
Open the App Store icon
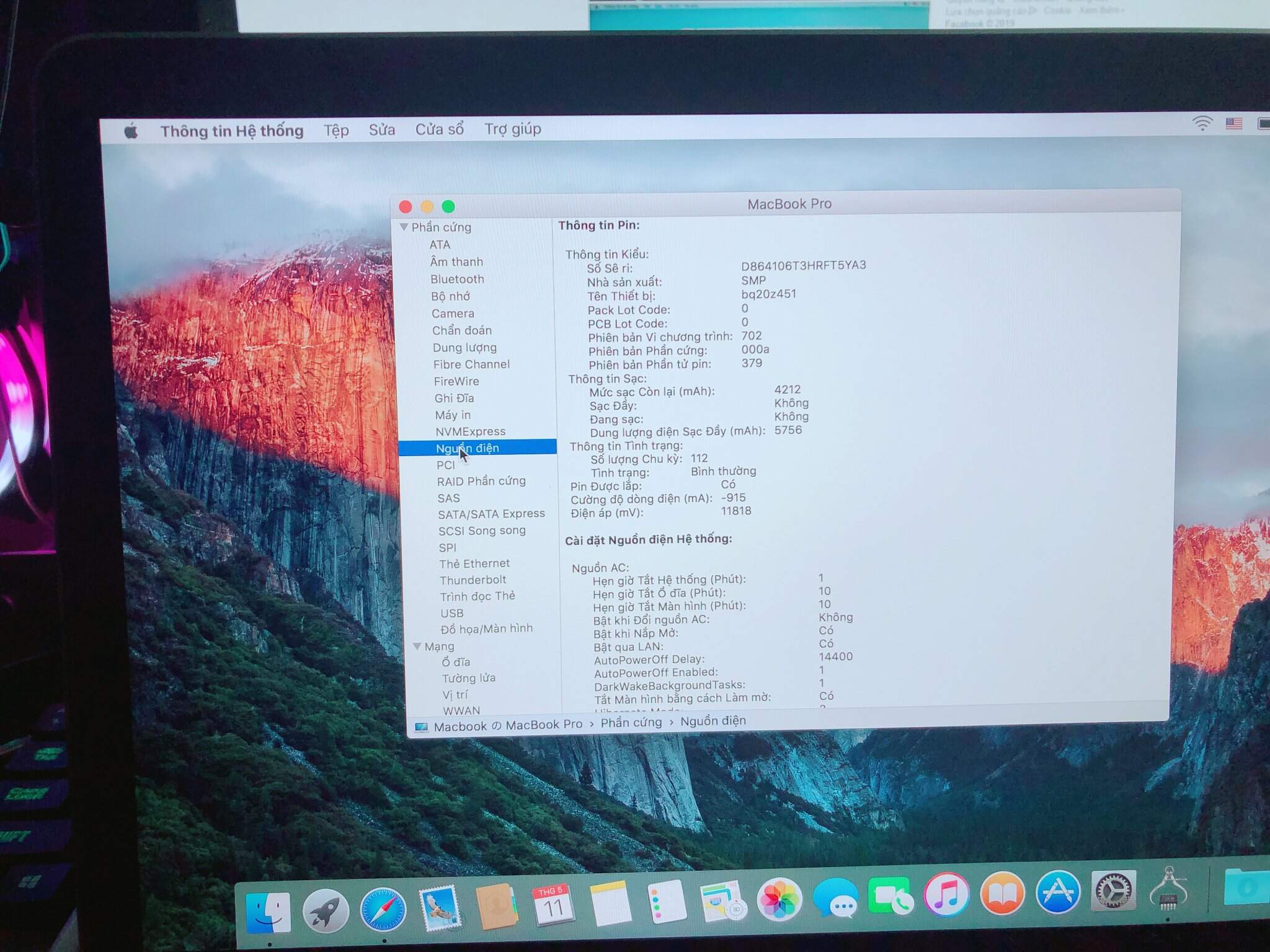pyautogui.click(x=1058, y=893)
